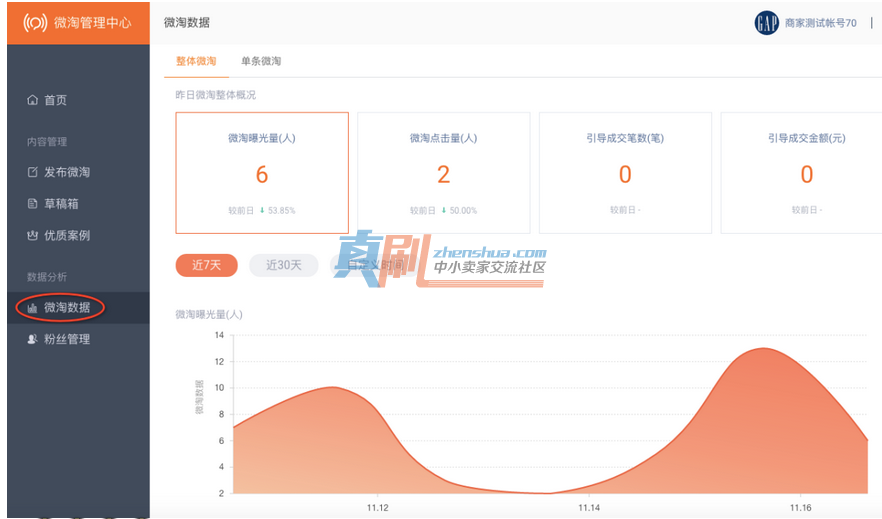This screenshot has height=519, width=882.
Task: Switch to the 单条微淘 tab
Action: point(261,61)
